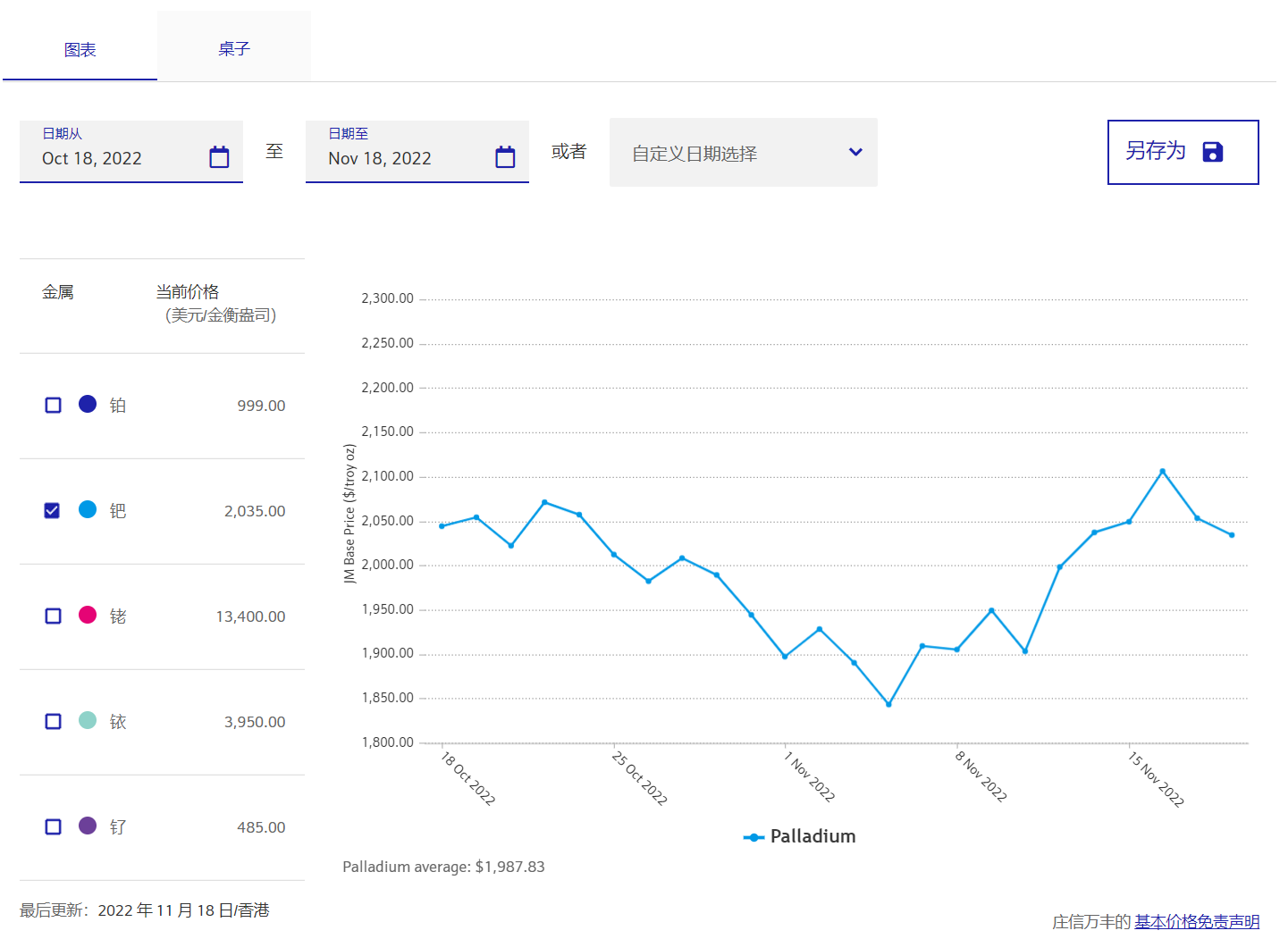1288x939 pixels.
Task: Click the 1 Nov 2022 axis label
Action: pyautogui.click(x=810, y=776)
